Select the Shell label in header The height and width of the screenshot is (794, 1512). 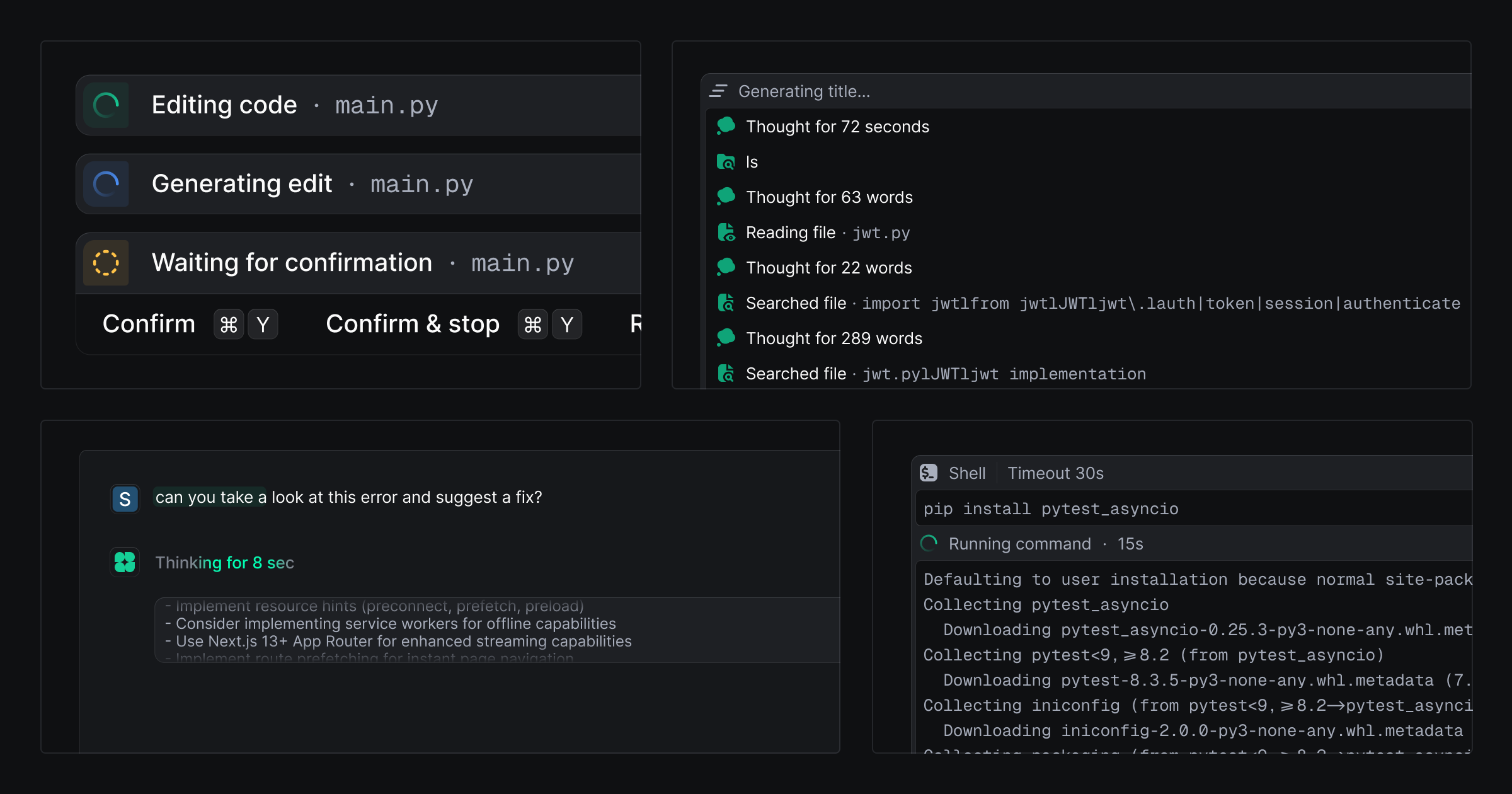tap(966, 473)
